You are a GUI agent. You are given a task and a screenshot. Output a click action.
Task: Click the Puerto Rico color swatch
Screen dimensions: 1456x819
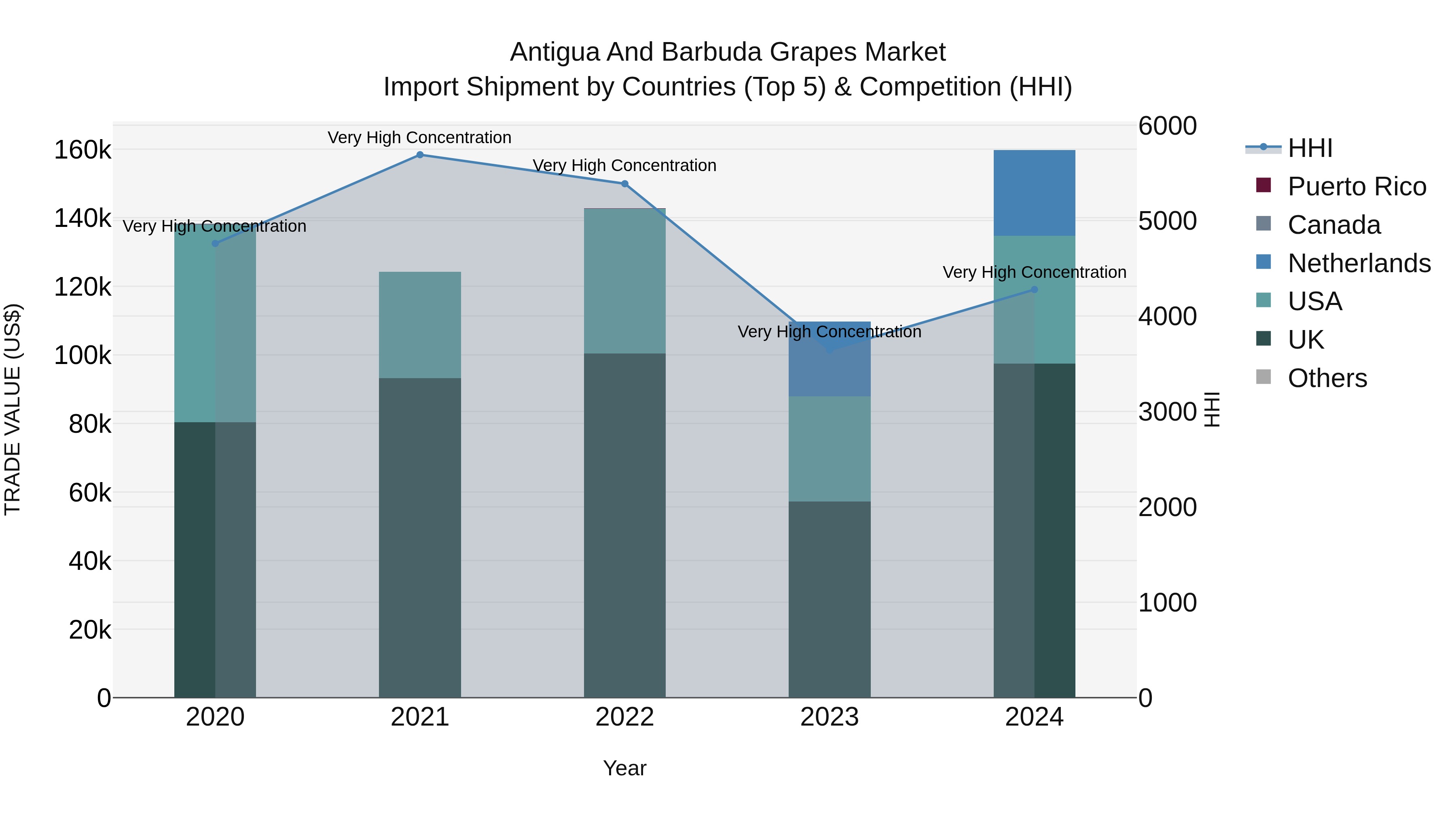point(1263,185)
